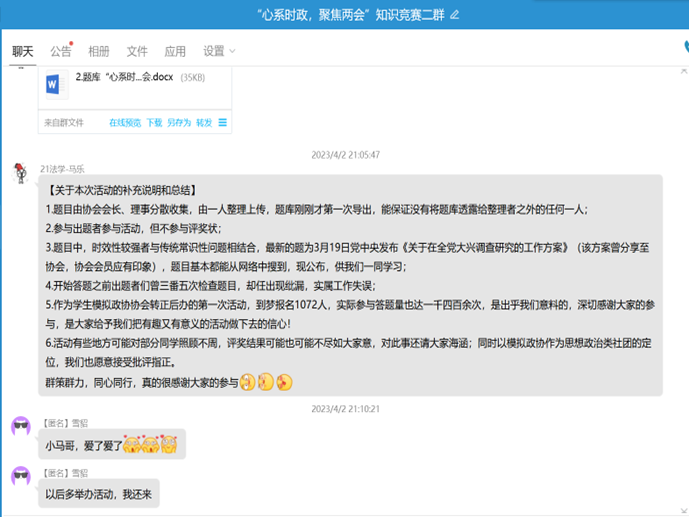Viewport: 689px width, 517px height.
Task: Edit group name with pencil icon
Action: coord(455,15)
